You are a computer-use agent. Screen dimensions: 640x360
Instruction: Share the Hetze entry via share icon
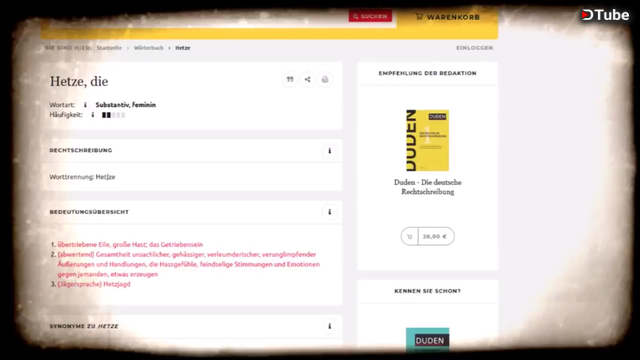(x=307, y=79)
